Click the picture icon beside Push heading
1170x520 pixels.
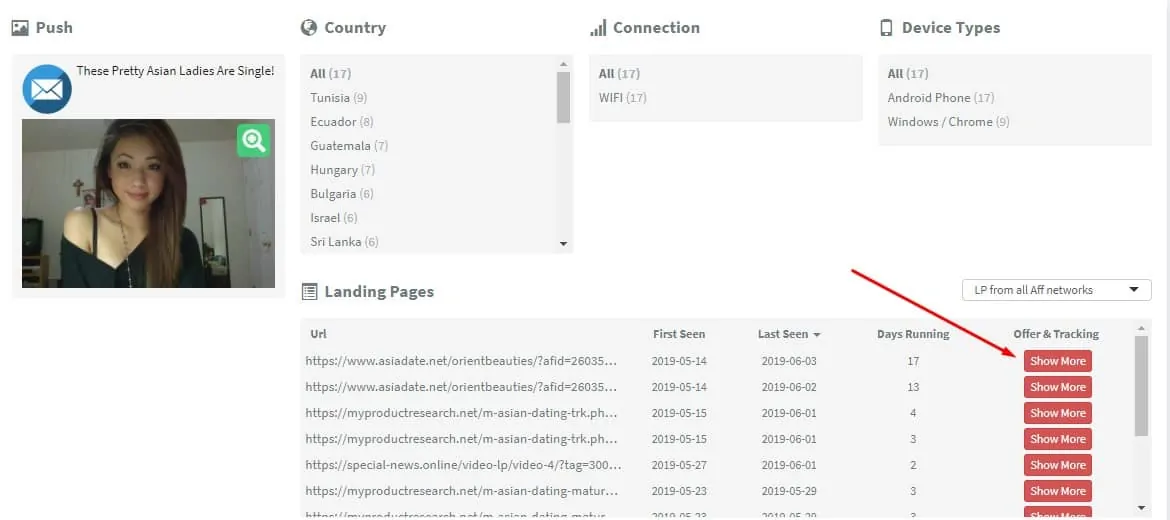(20, 28)
